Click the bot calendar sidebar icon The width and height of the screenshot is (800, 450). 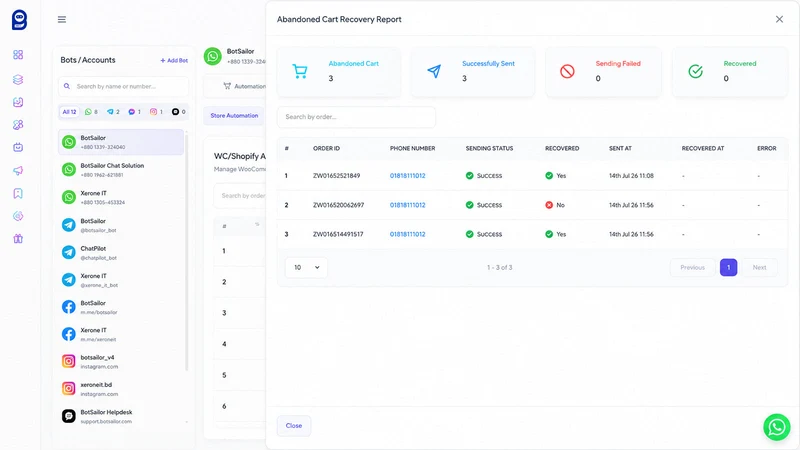18,147
